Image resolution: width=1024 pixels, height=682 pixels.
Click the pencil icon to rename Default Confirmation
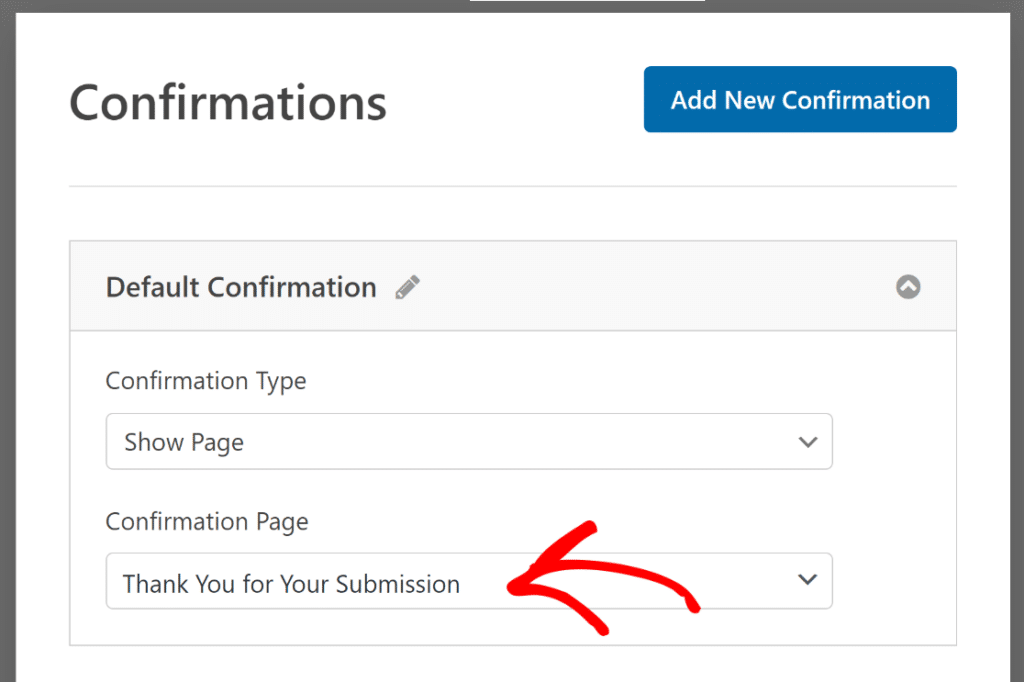coord(407,286)
